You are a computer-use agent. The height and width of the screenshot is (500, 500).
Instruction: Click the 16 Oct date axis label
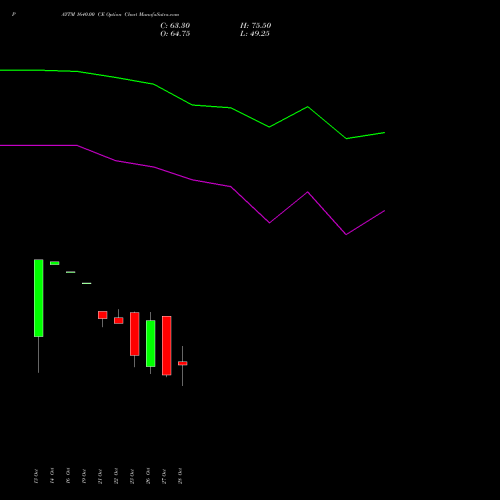pos(68,476)
